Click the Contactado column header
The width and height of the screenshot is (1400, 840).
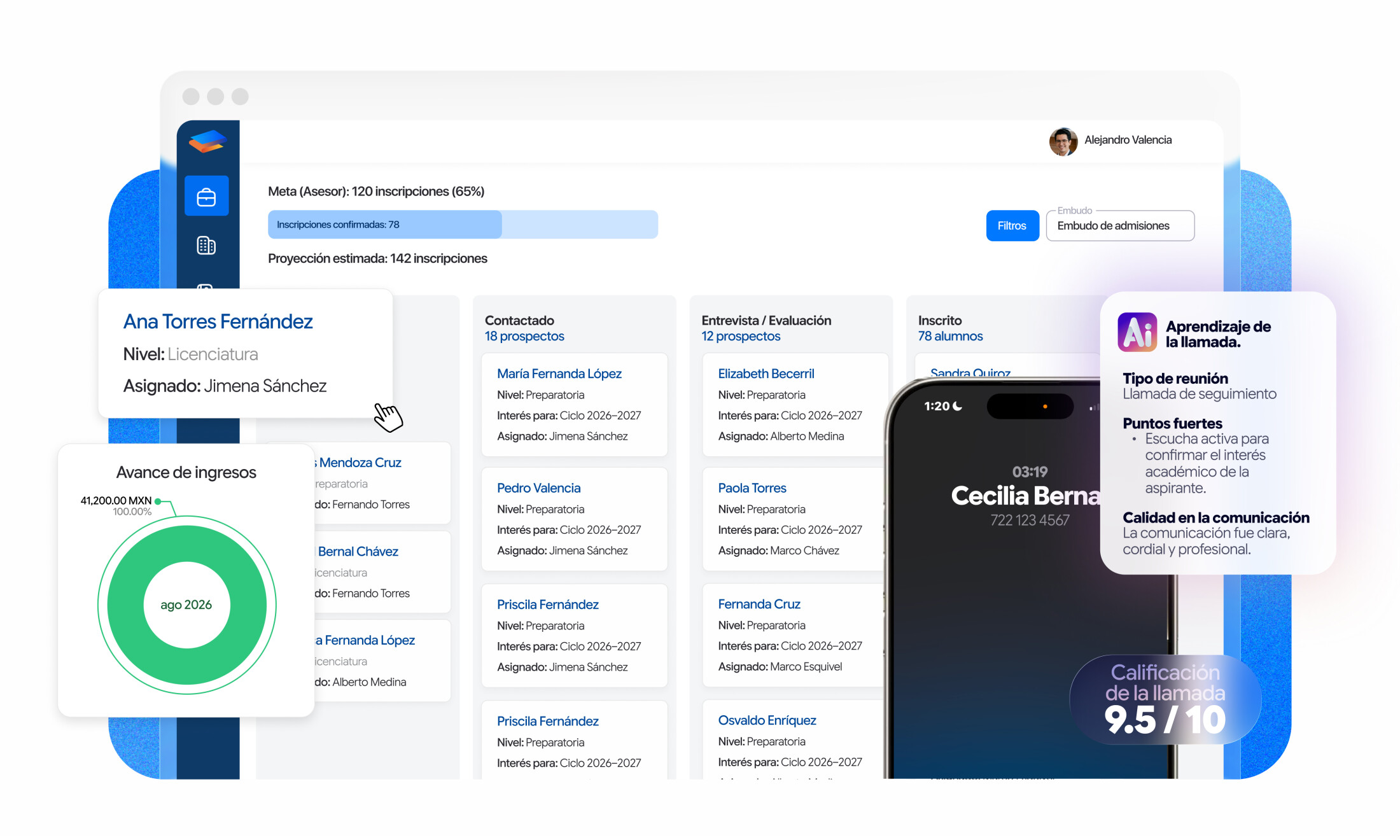[519, 321]
